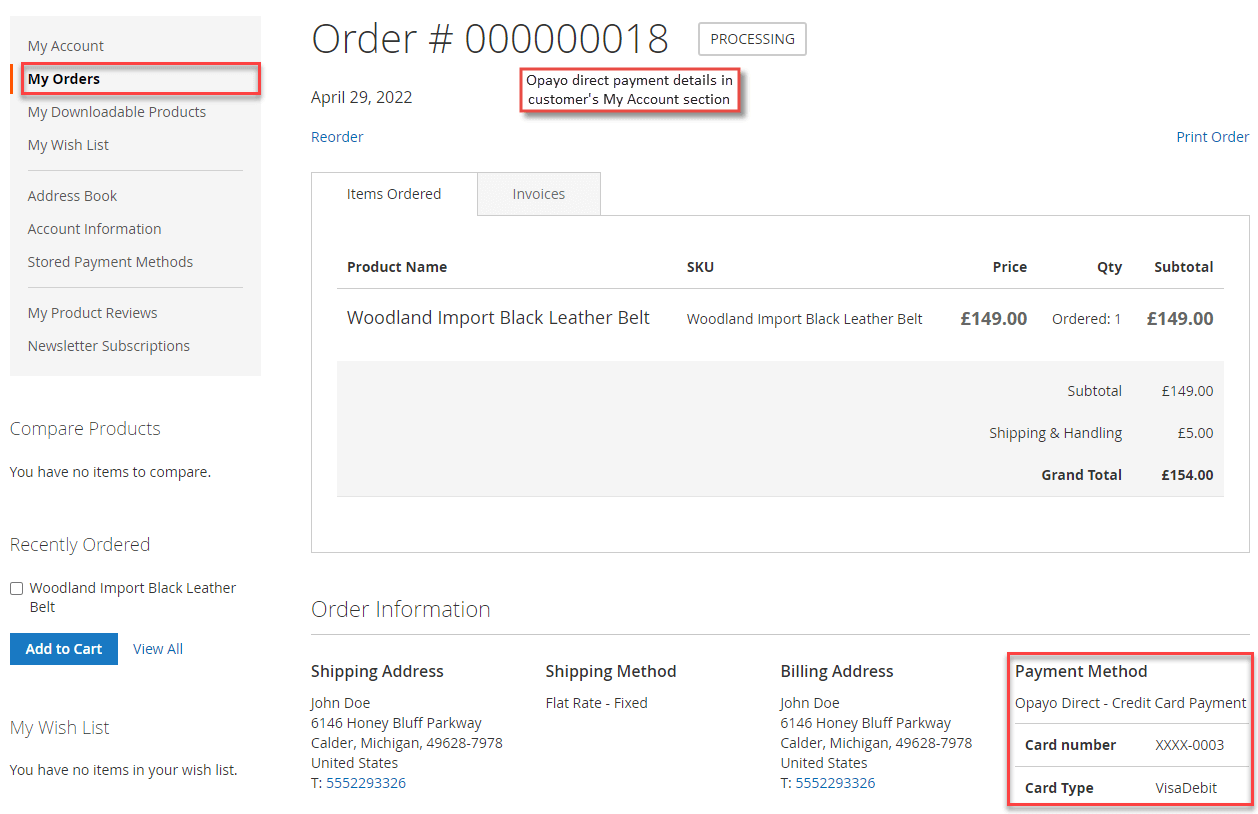Select the Order Information heading
This screenshot has width=1258, height=814.
click(x=401, y=609)
